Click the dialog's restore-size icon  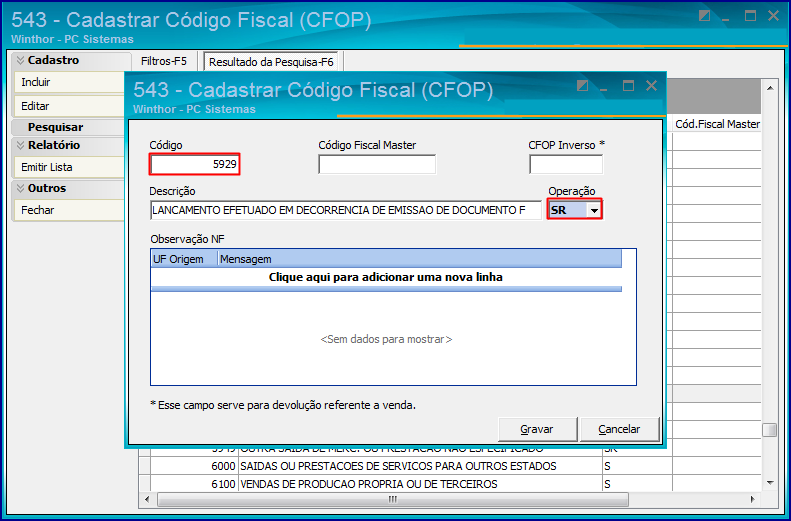(582, 86)
